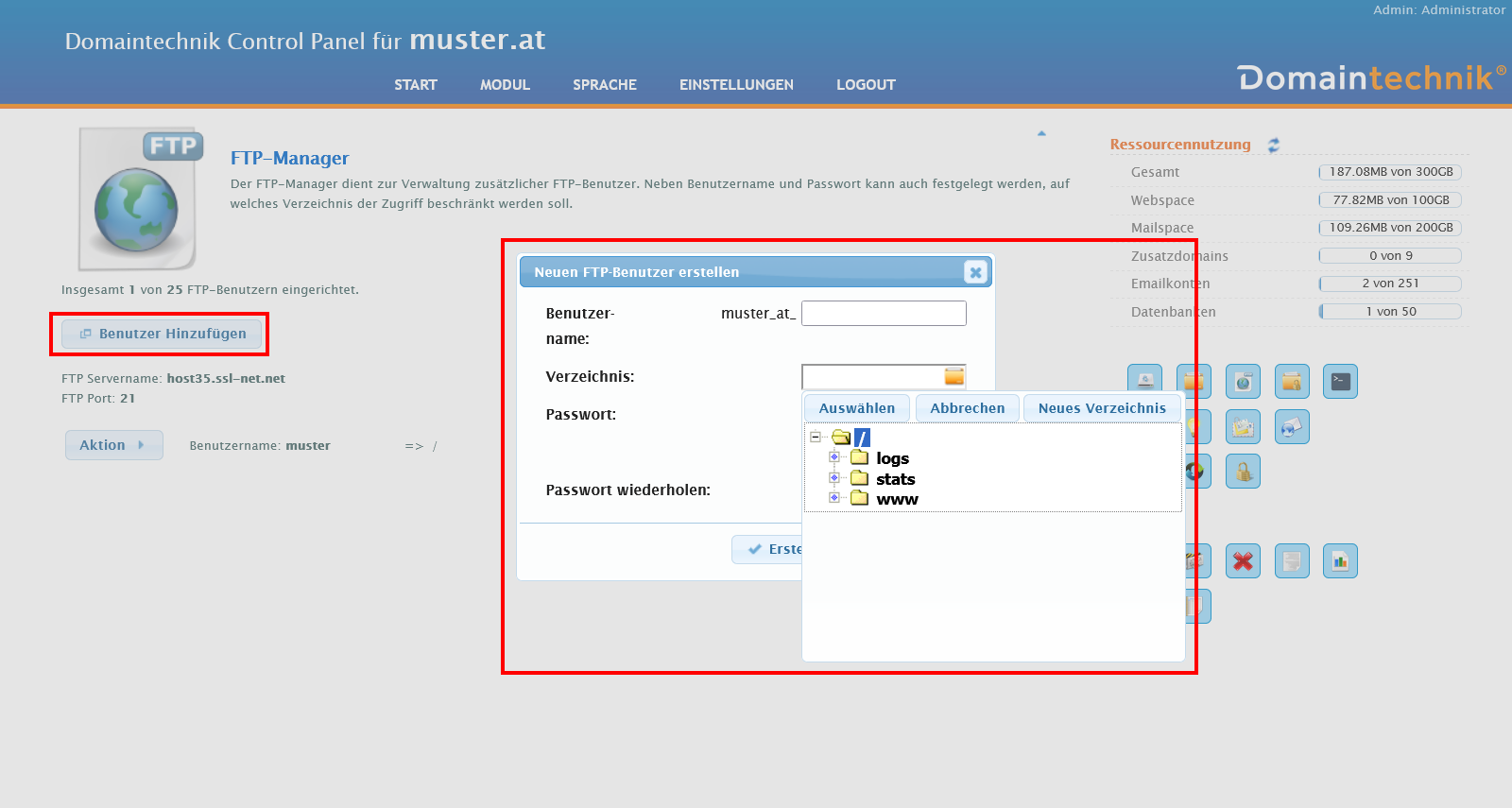Click the globe document module icon

point(1243,382)
